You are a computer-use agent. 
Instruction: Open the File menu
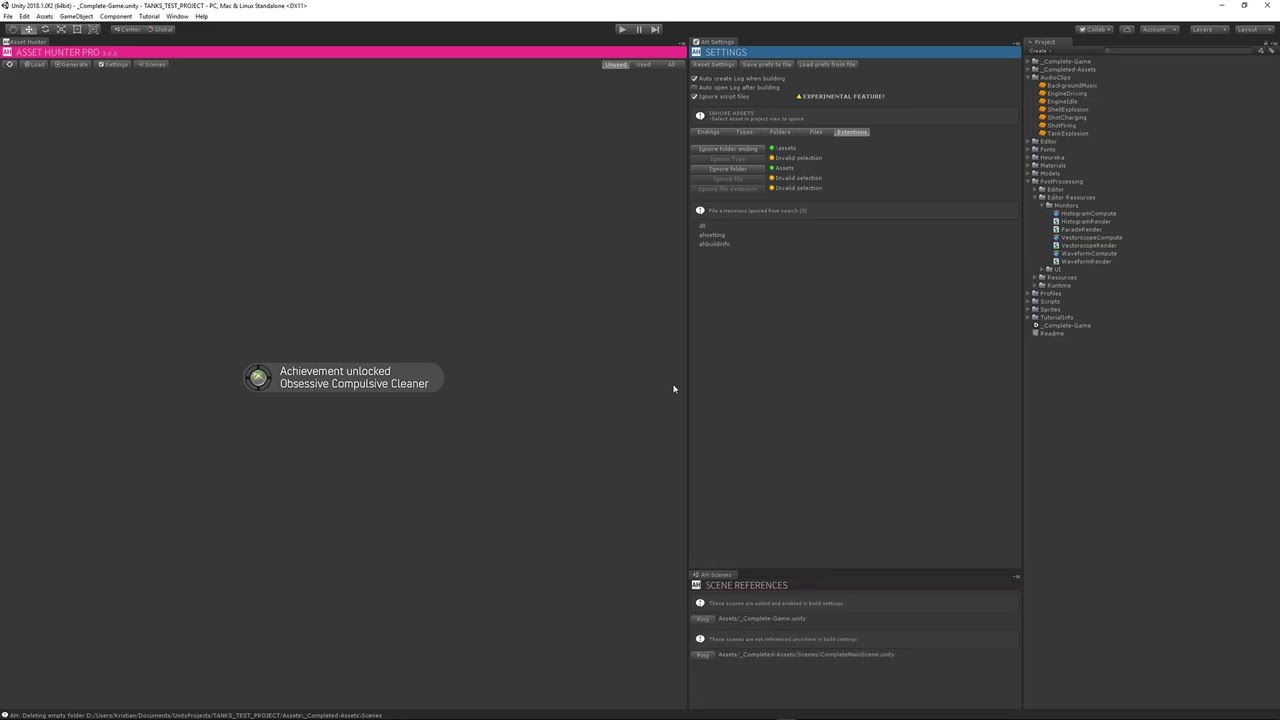coord(8,17)
